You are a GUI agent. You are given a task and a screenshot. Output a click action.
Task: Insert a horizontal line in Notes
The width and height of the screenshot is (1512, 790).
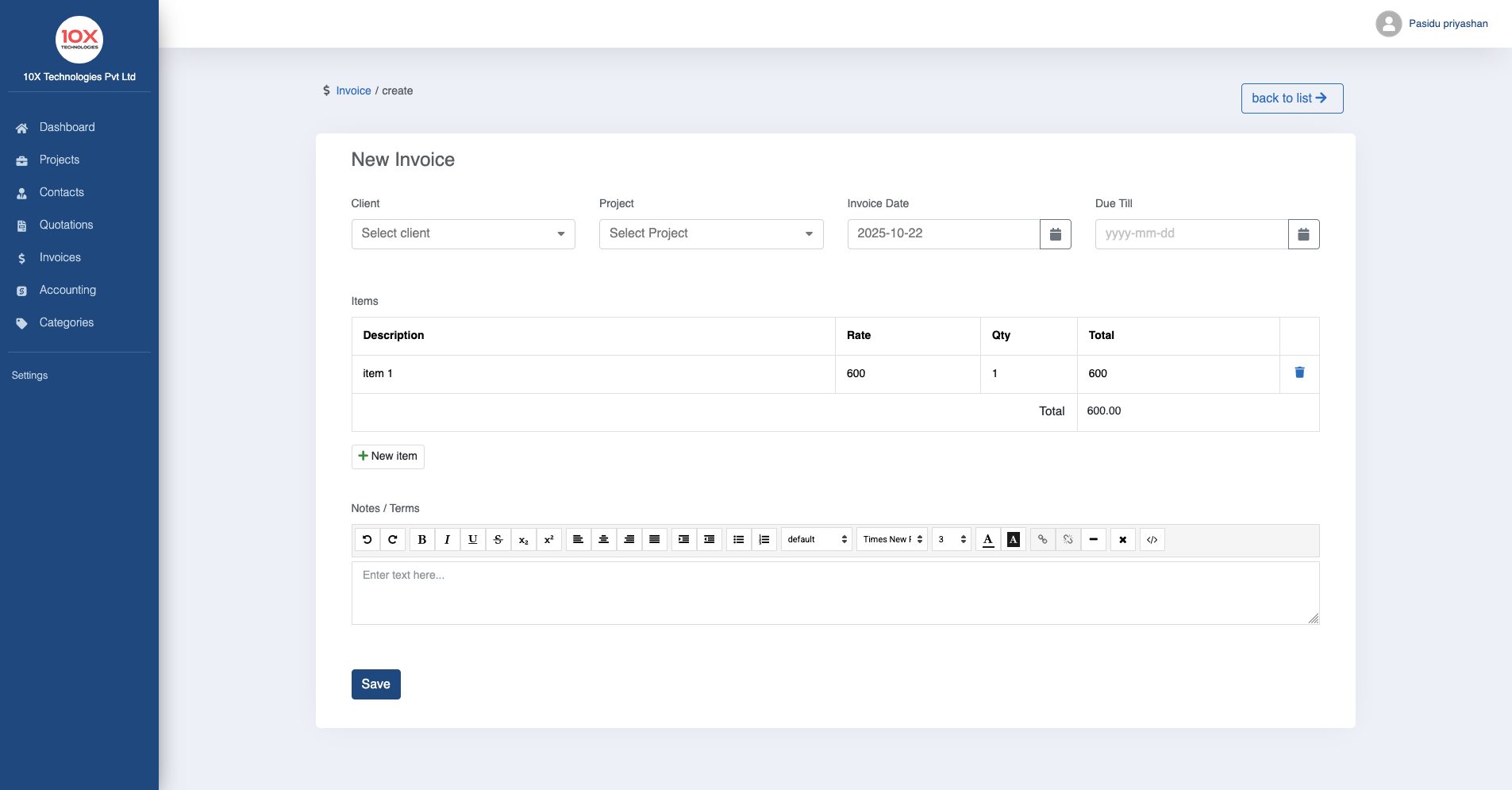pos(1094,539)
